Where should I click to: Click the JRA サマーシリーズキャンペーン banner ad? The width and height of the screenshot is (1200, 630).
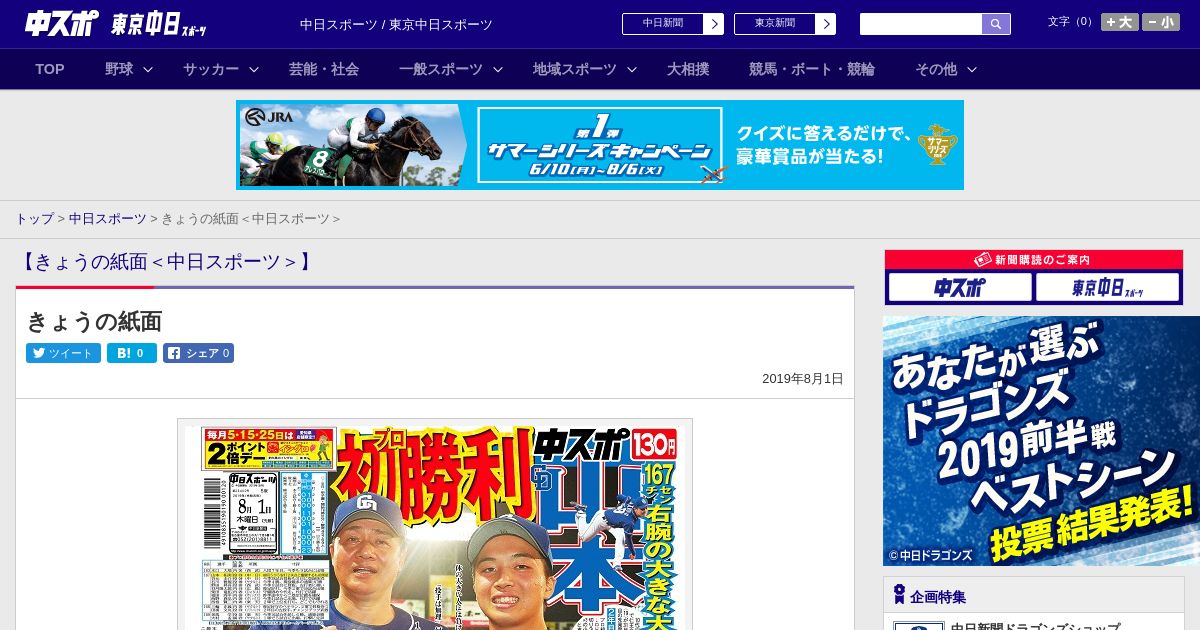(600, 145)
